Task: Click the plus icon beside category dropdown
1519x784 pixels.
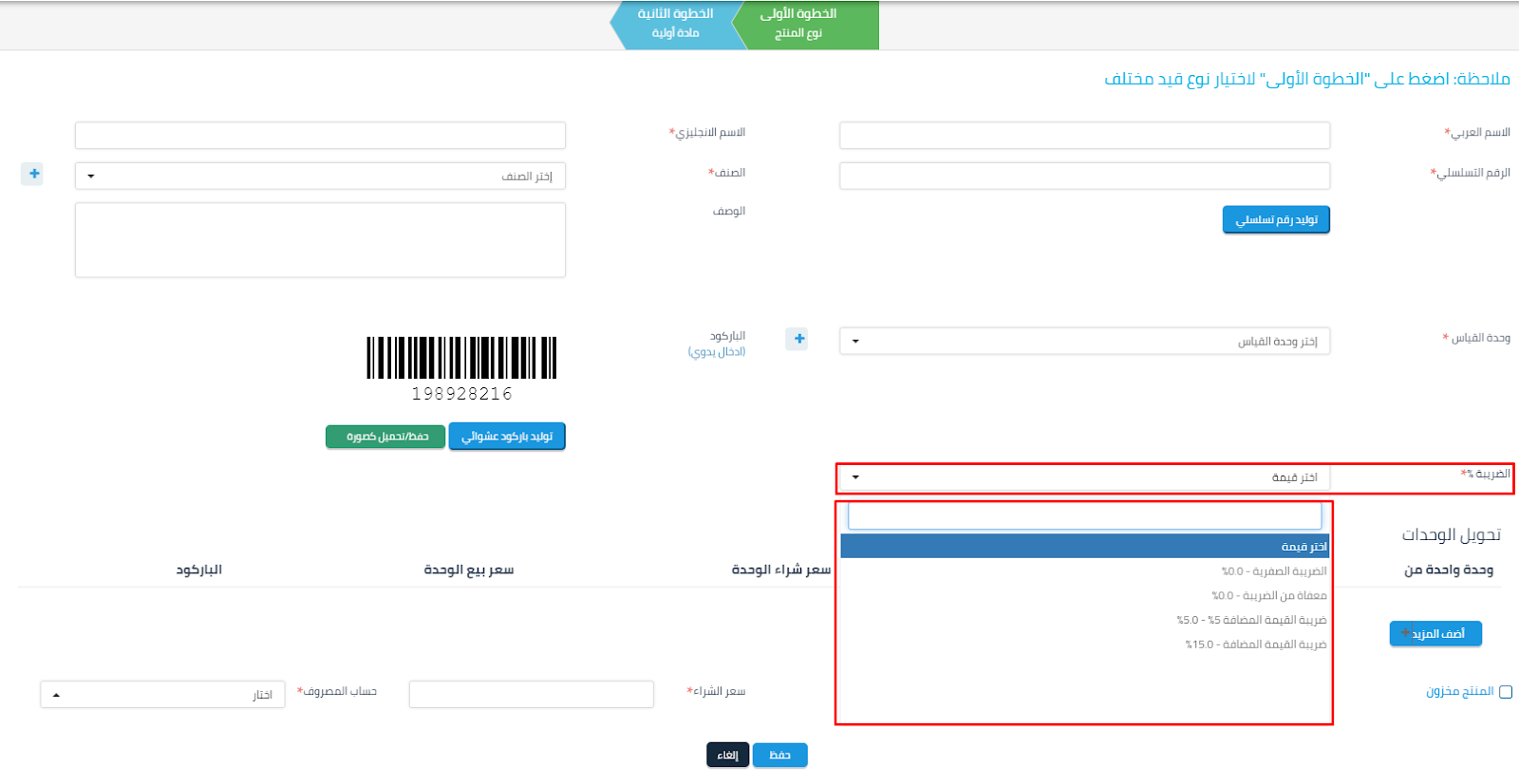Action: [33, 174]
